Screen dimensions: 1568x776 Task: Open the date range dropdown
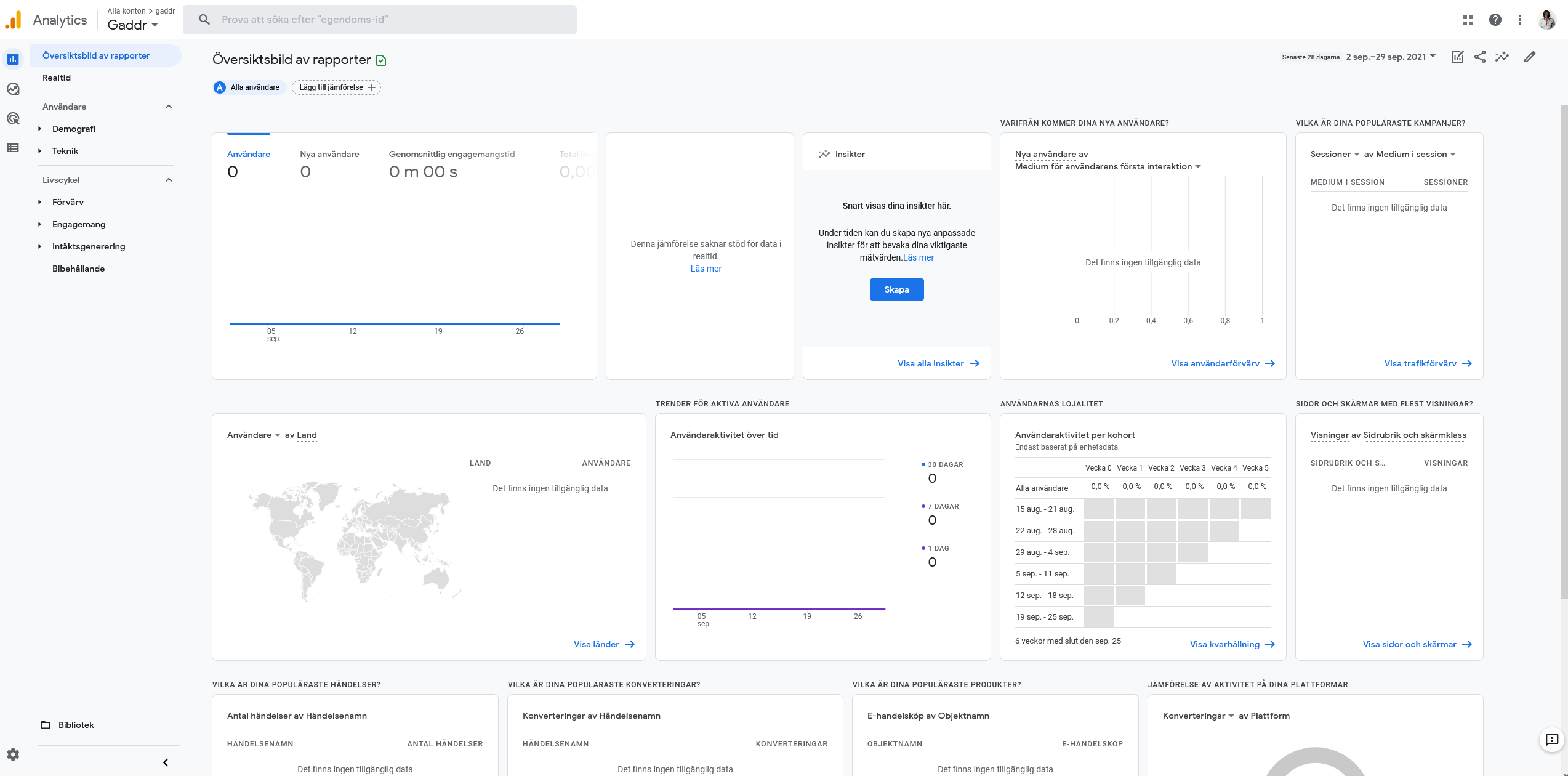coord(1390,57)
